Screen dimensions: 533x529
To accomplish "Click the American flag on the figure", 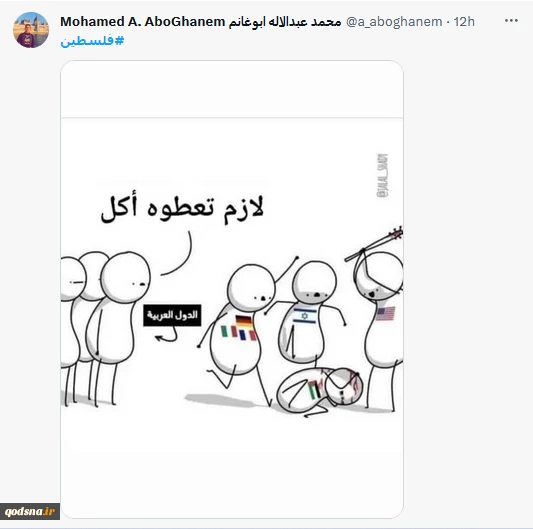I will pyautogui.click(x=386, y=313).
